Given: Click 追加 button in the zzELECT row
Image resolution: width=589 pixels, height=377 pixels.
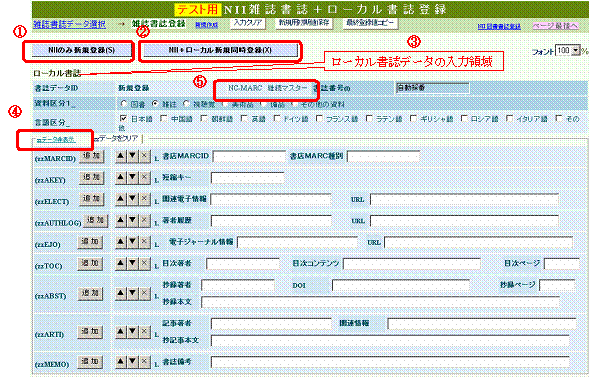Looking at the screenshot, I should click(x=91, y=199).
